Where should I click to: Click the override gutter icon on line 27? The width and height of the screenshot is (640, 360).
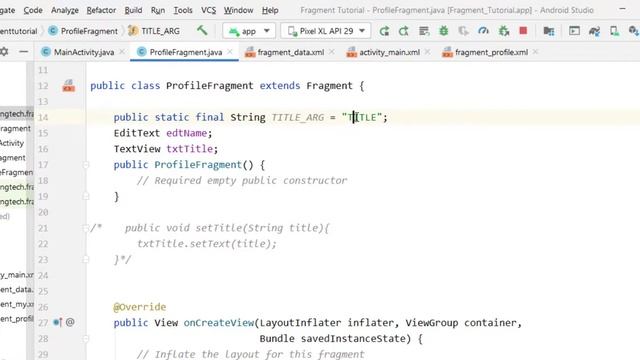58,322
